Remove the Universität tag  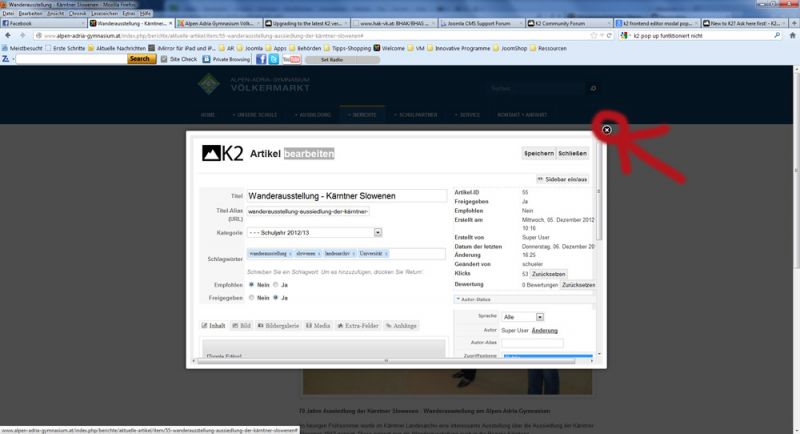[x=386, y=253]
